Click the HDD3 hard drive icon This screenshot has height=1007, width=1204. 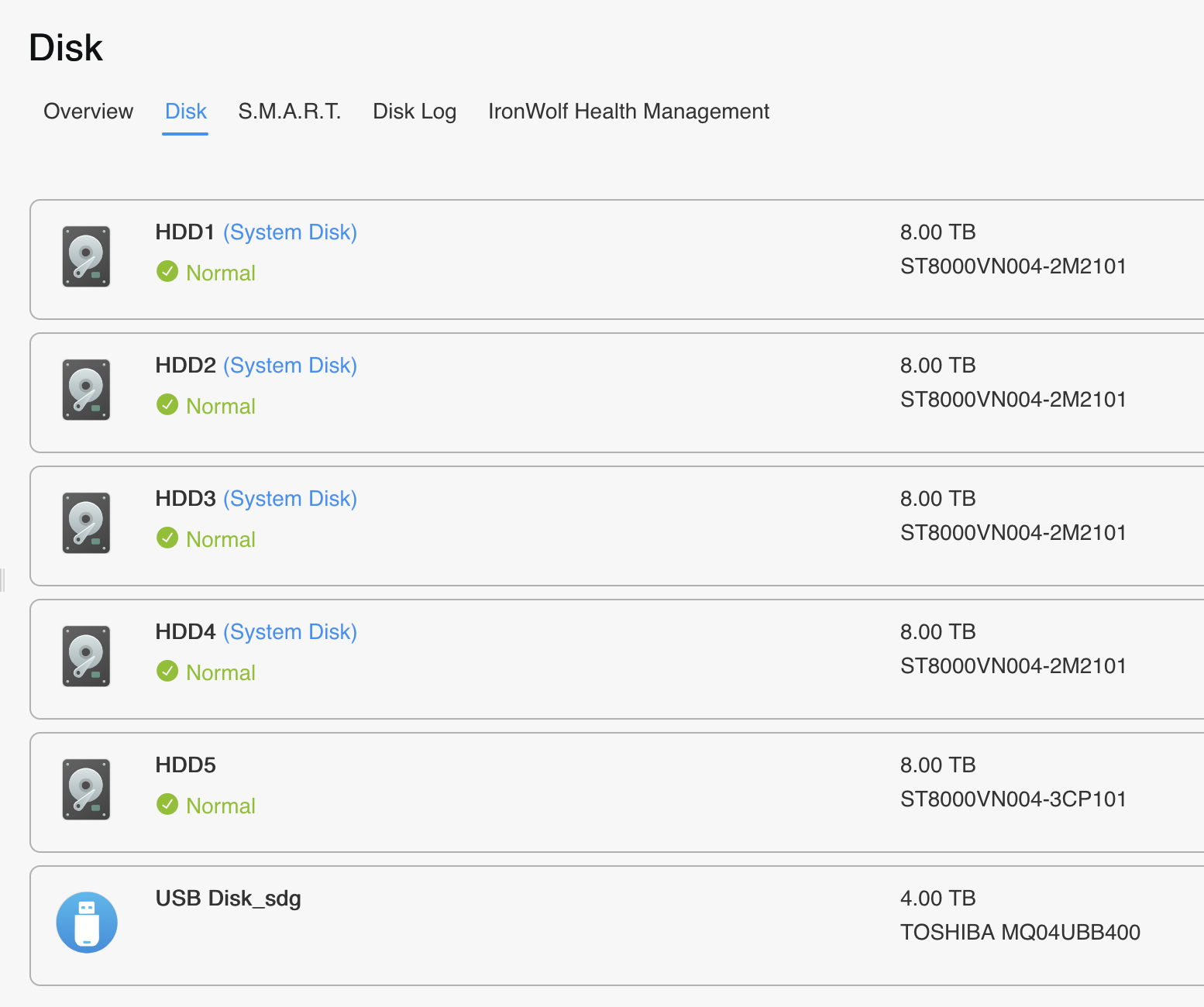[x=86, y=523]
